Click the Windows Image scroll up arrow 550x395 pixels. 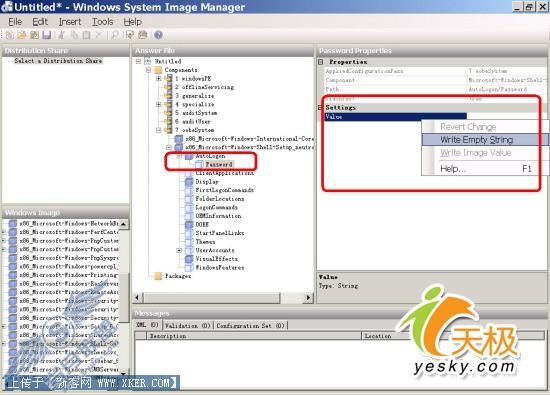point(123,224)
